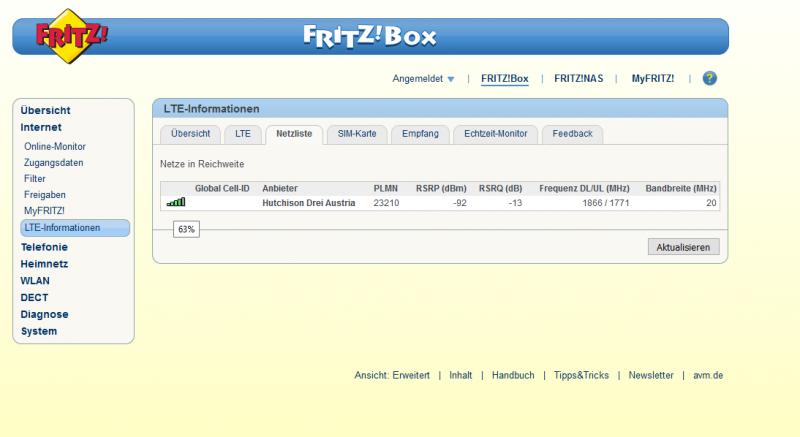Viewport: 800px width, 437px height.
Task: Open the Handbuch footer link
Action: 513,375
